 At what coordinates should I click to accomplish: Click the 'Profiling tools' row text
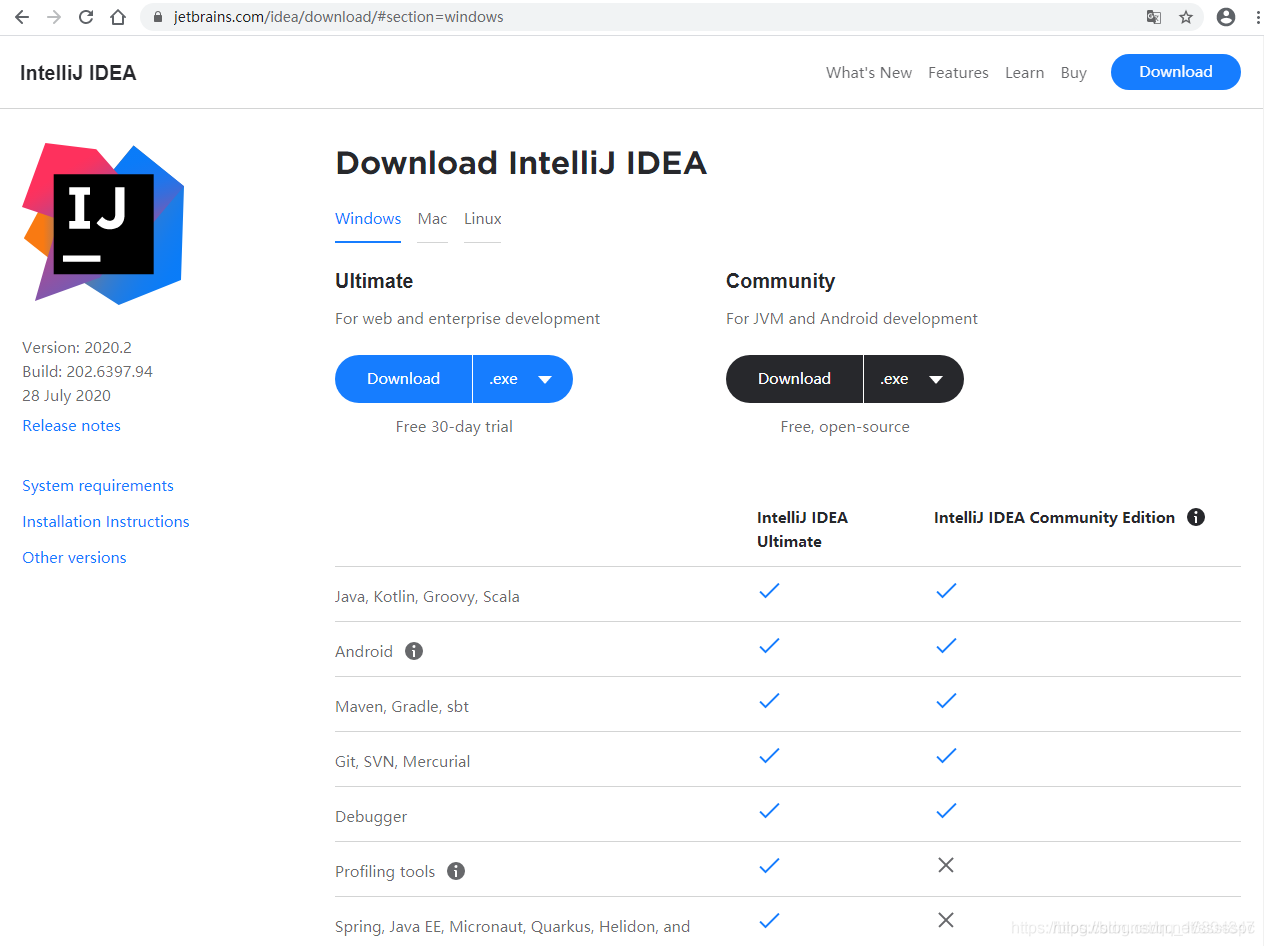(385, 872)
